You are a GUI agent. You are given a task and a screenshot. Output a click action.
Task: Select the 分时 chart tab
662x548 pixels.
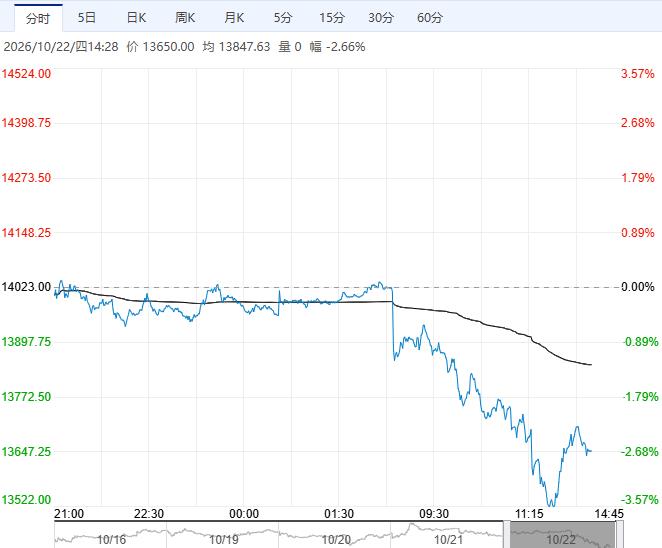pyautogui.click(x=38, y=18)
